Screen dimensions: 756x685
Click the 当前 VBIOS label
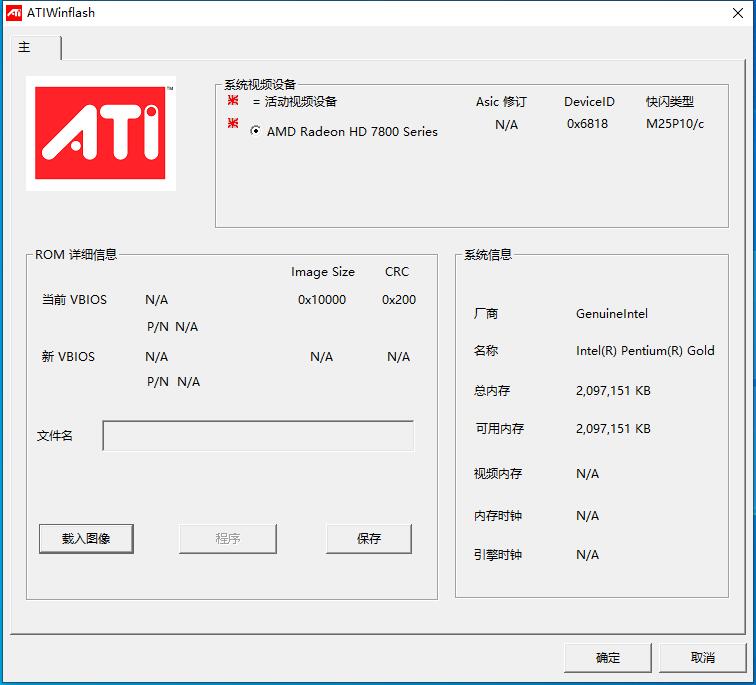[x=74, y=300]
